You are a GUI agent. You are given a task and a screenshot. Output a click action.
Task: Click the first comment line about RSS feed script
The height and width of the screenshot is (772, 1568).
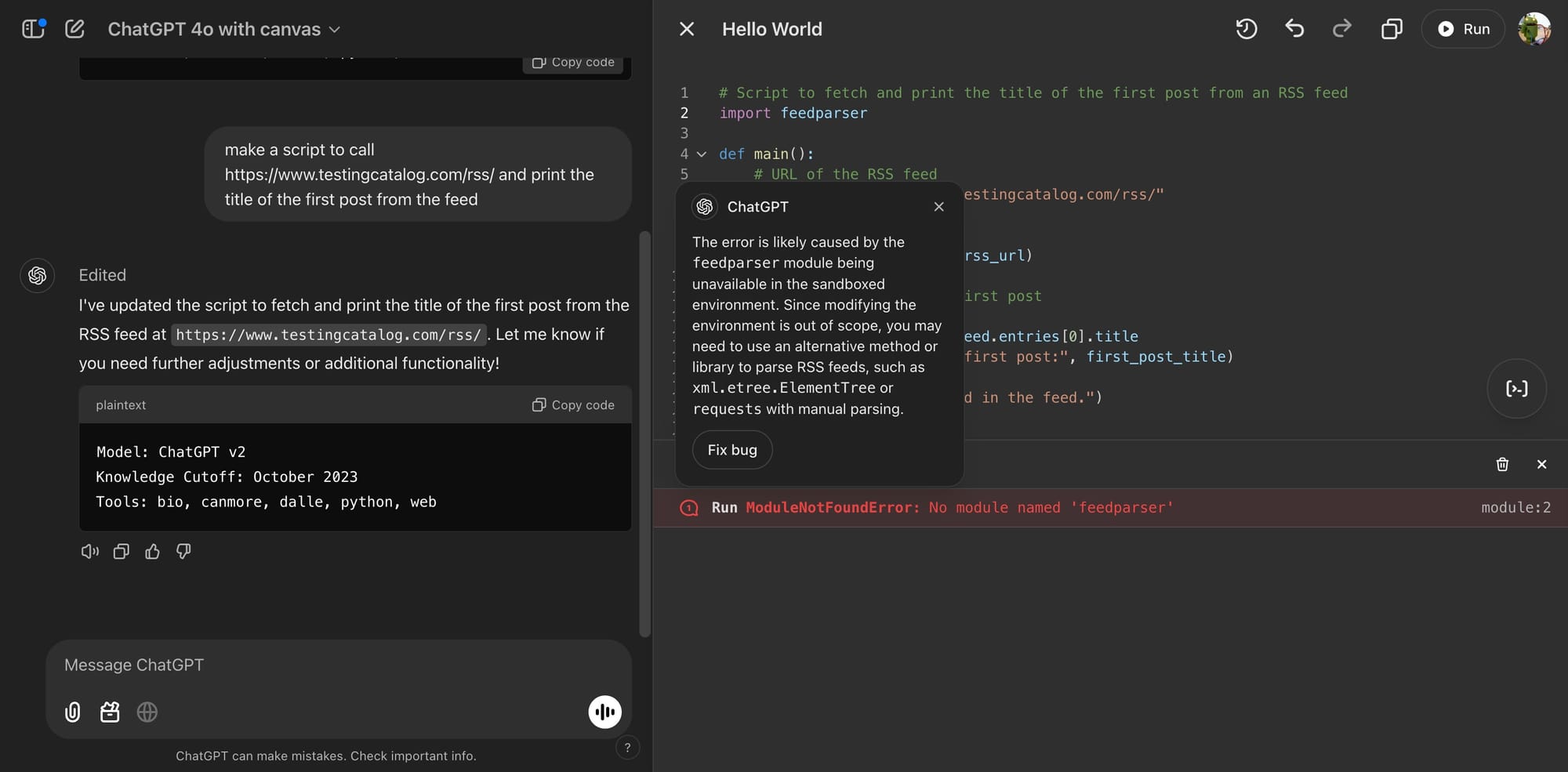[1033, 93]
